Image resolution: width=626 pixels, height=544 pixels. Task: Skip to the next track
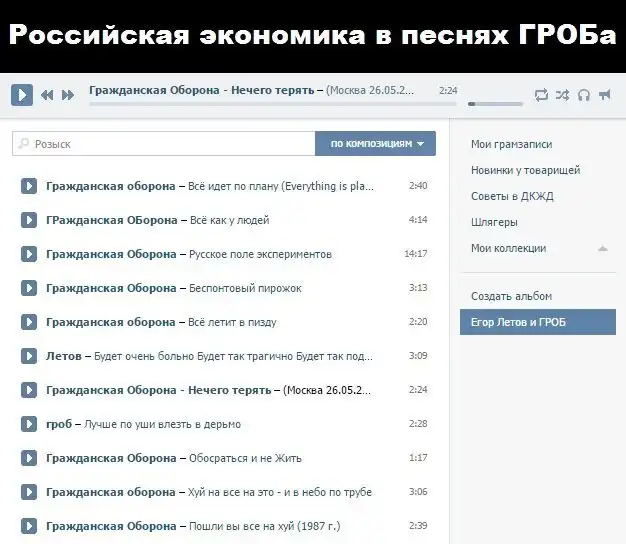pos(68,95)
